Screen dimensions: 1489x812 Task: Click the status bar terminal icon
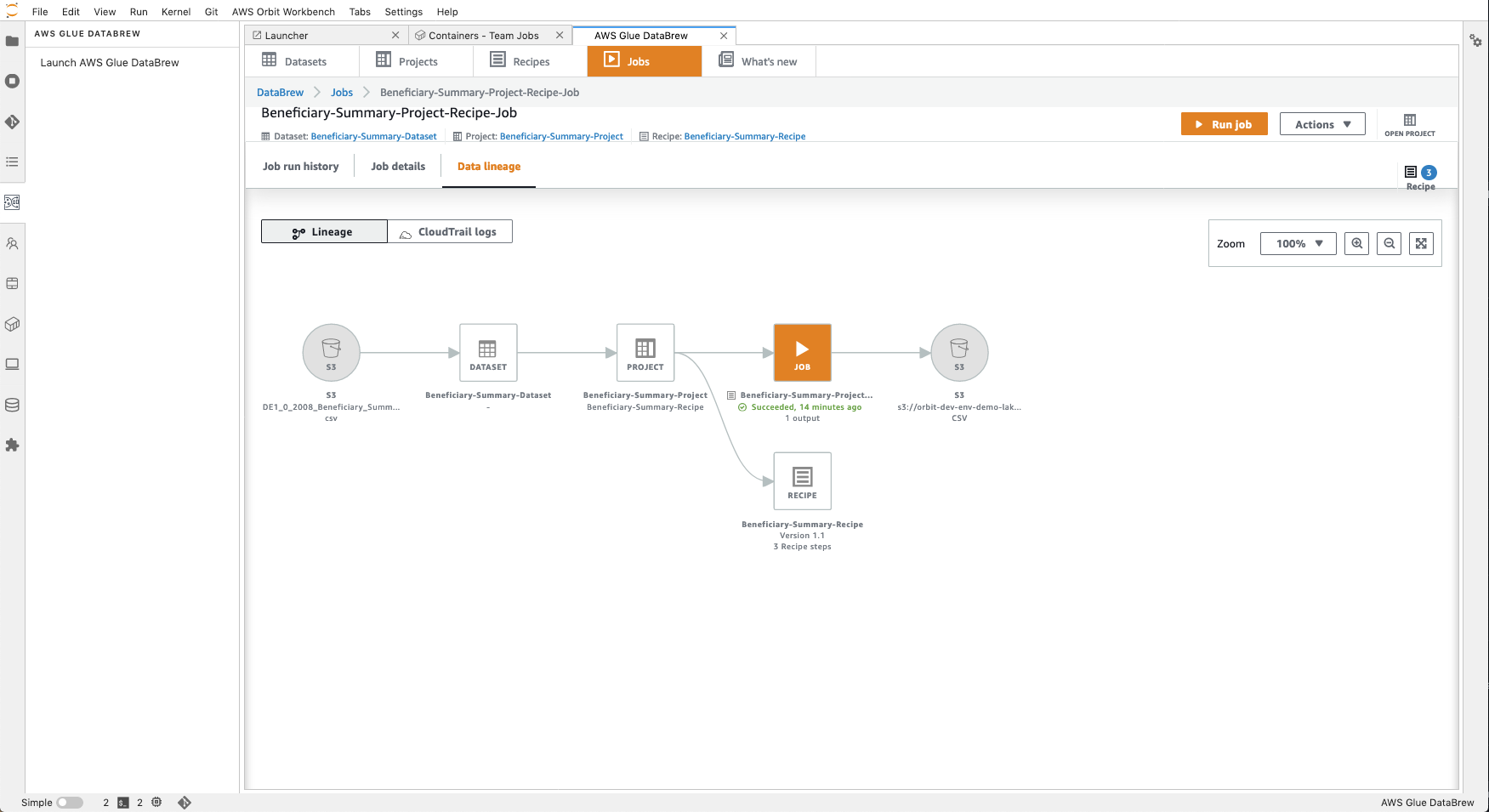tap(123, 803)
